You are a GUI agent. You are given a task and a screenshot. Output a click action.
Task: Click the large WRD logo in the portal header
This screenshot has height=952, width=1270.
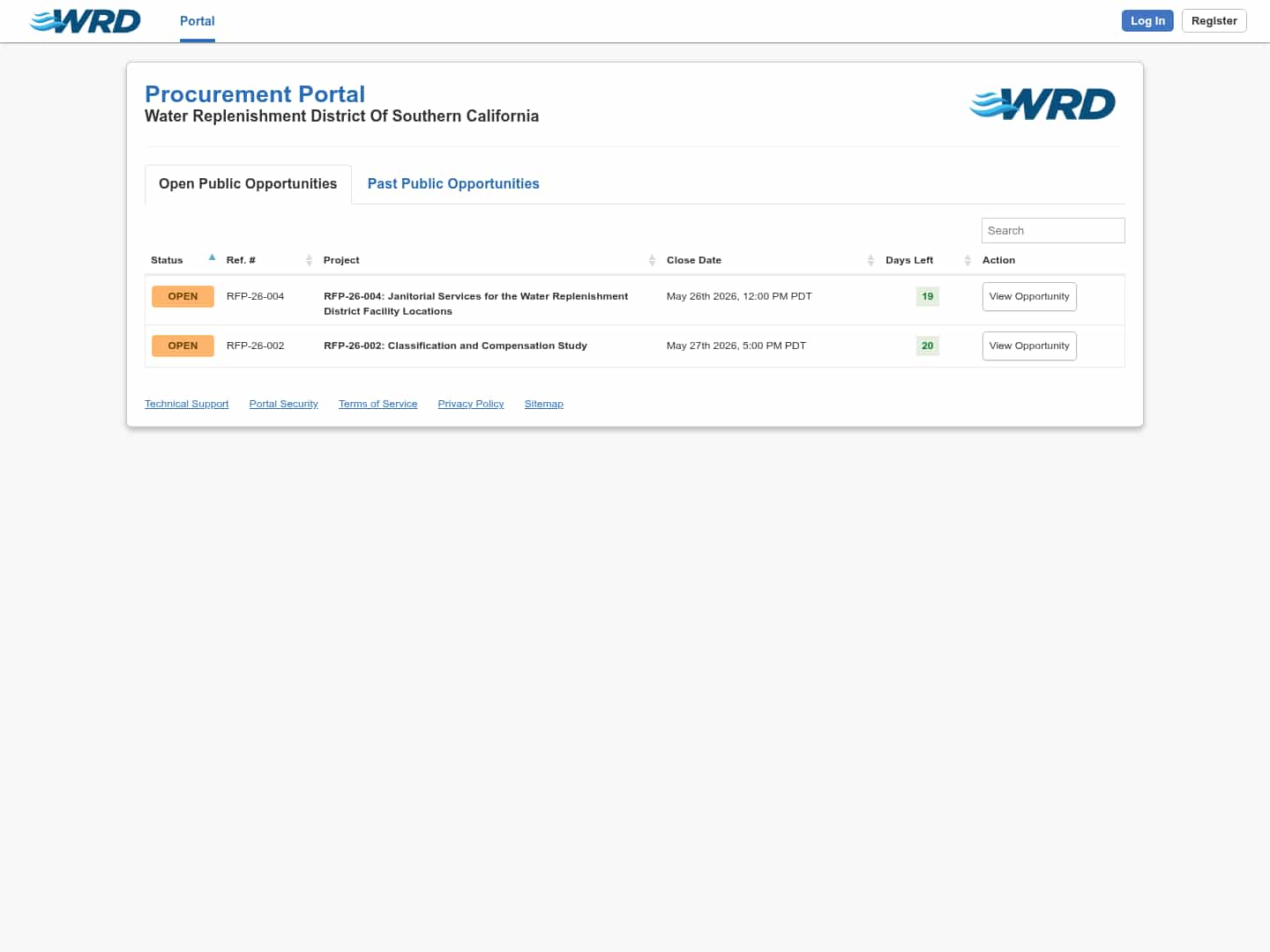(x=1042, y=104)
